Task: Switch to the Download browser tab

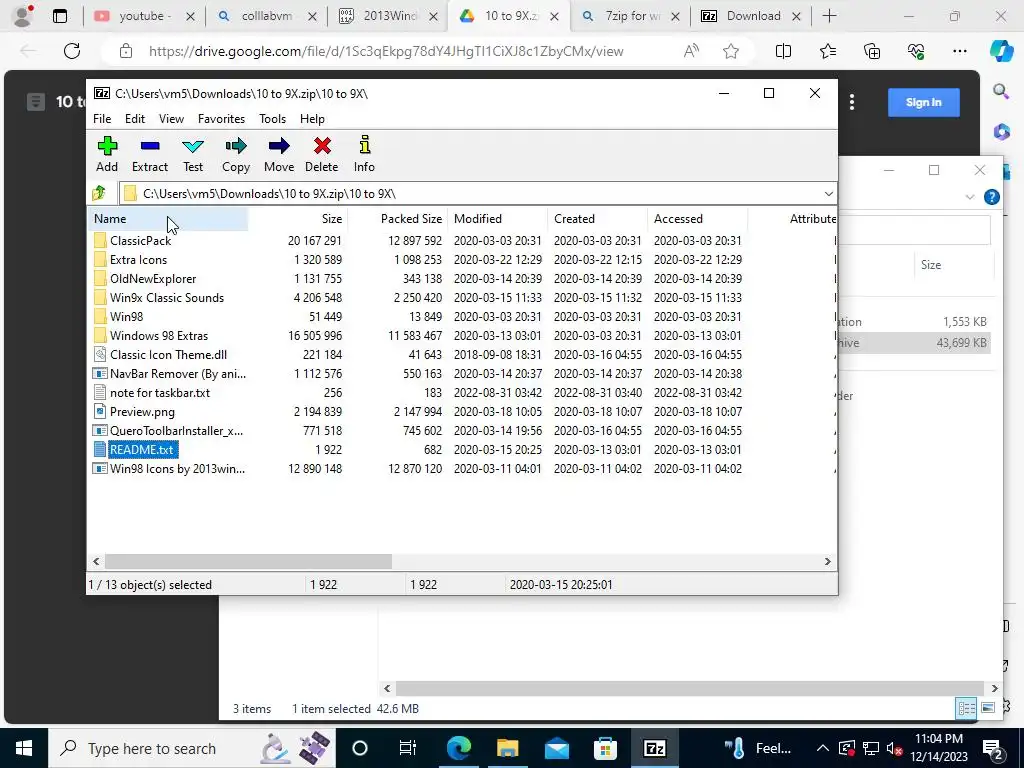Action: pyautogui.click(x=752, y=16)
